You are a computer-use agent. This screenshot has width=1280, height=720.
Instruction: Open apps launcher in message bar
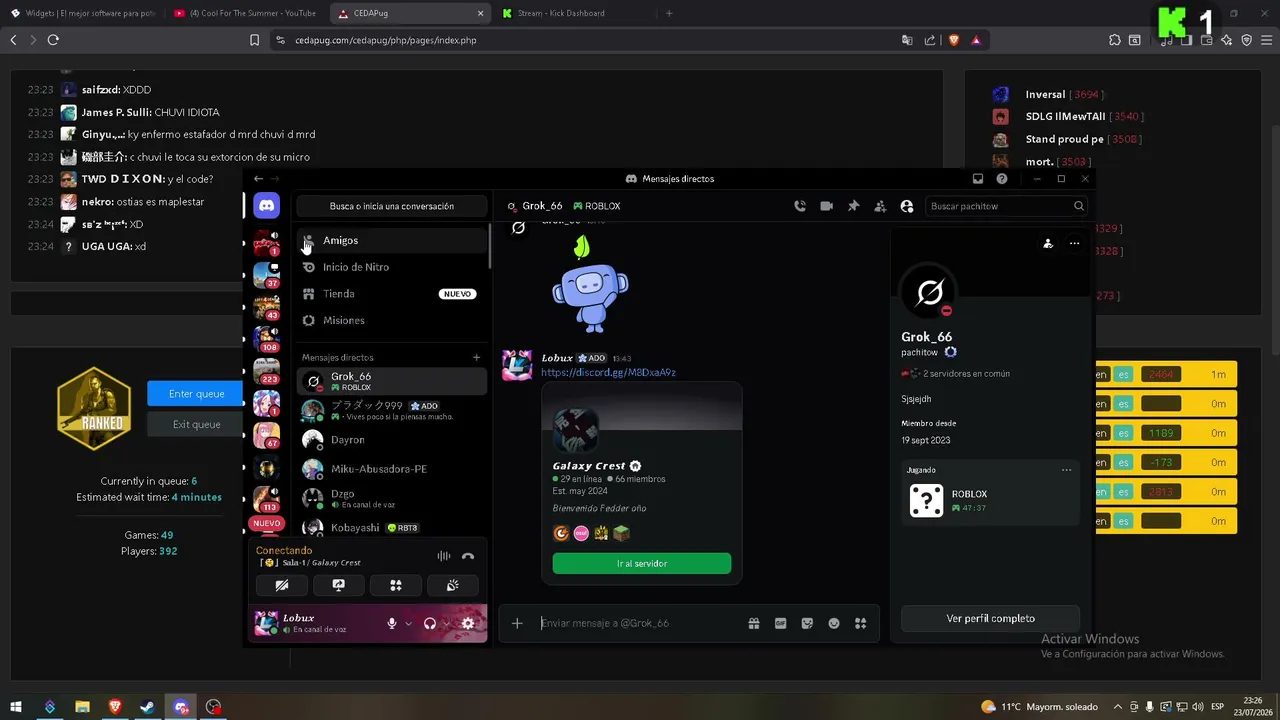point(860,623)
